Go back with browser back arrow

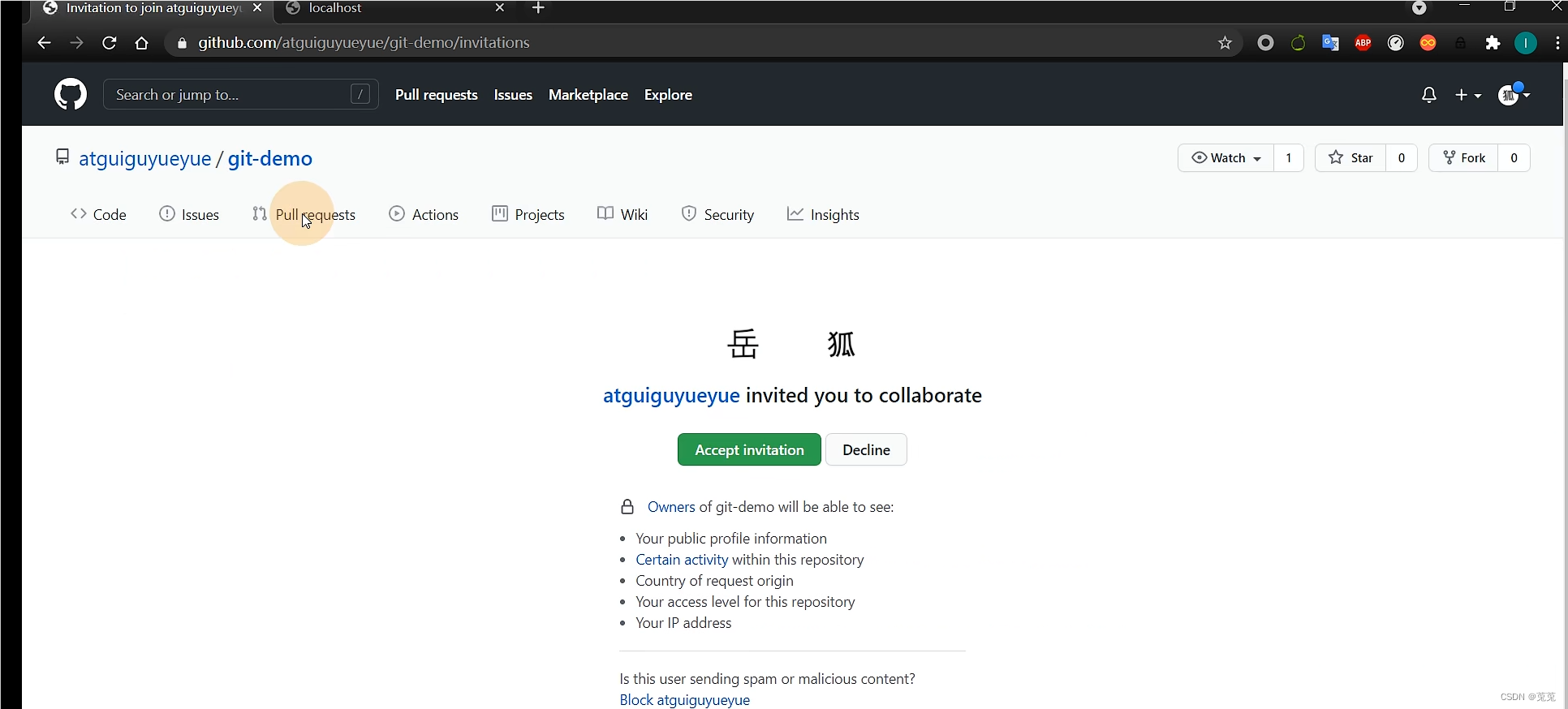44,43
